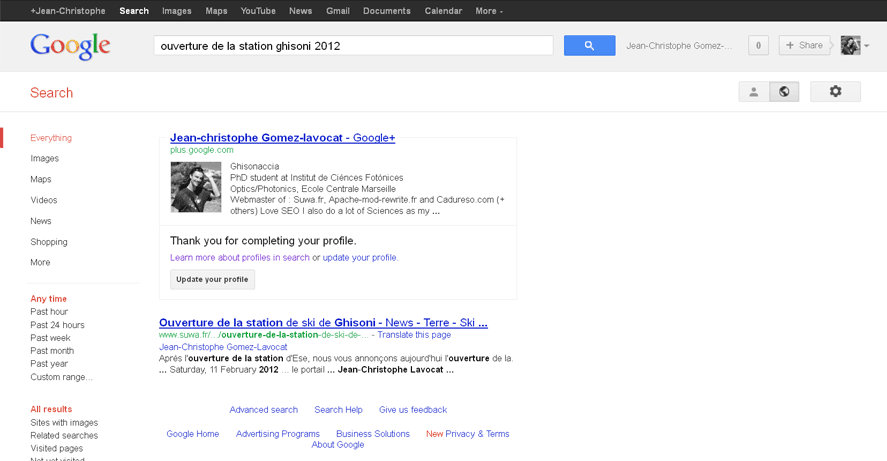887x461 pixels.
Task: Open the notifications counter showing 0
Action: coord(758,45)
